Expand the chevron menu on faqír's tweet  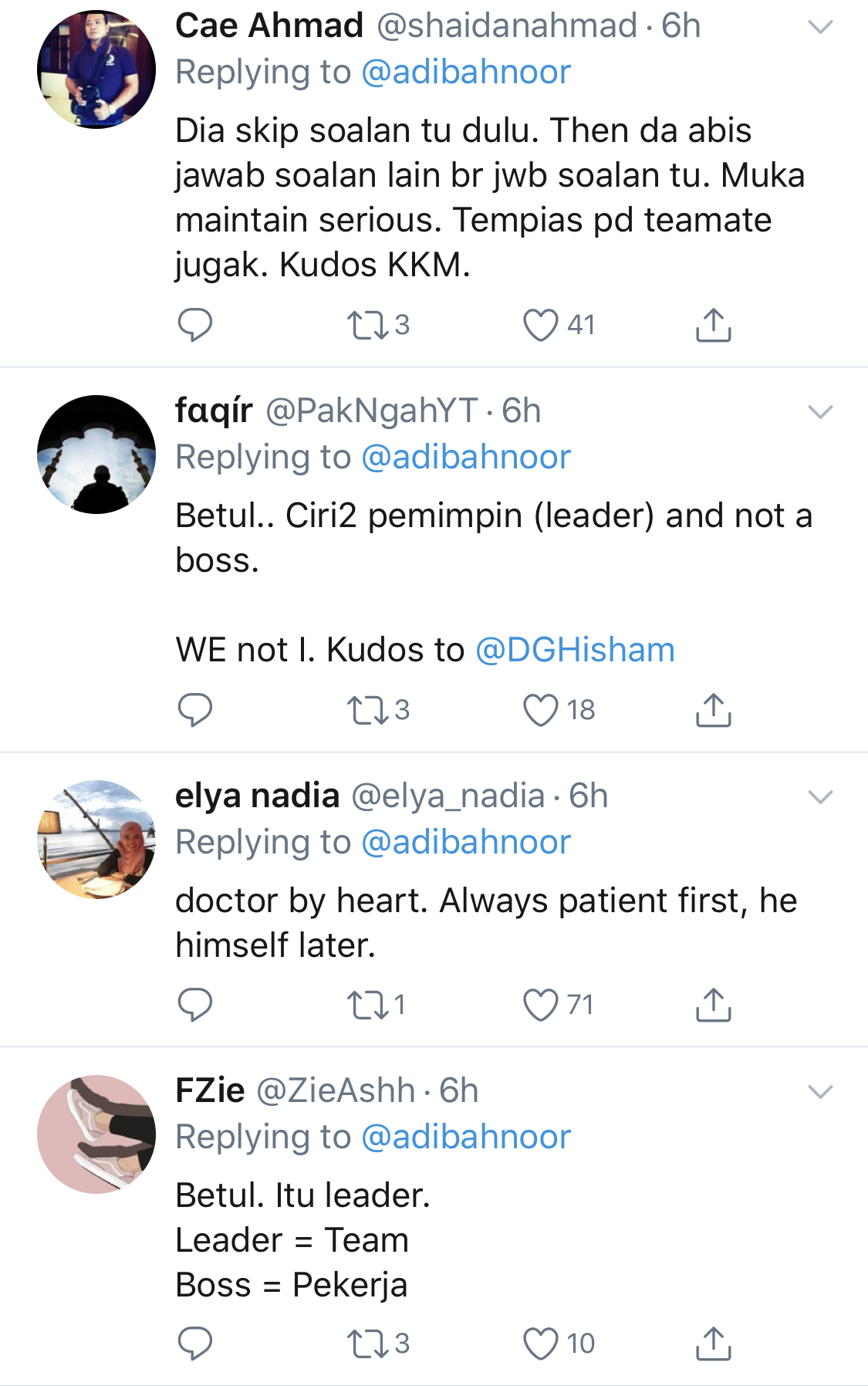[819, 412]
